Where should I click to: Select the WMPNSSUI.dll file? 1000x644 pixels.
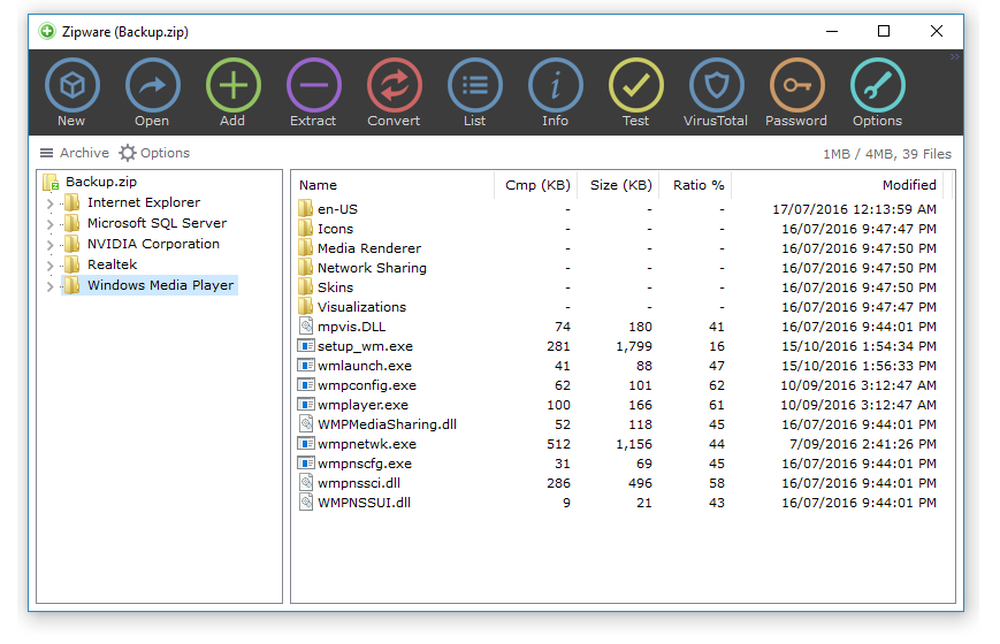[618, 502]
